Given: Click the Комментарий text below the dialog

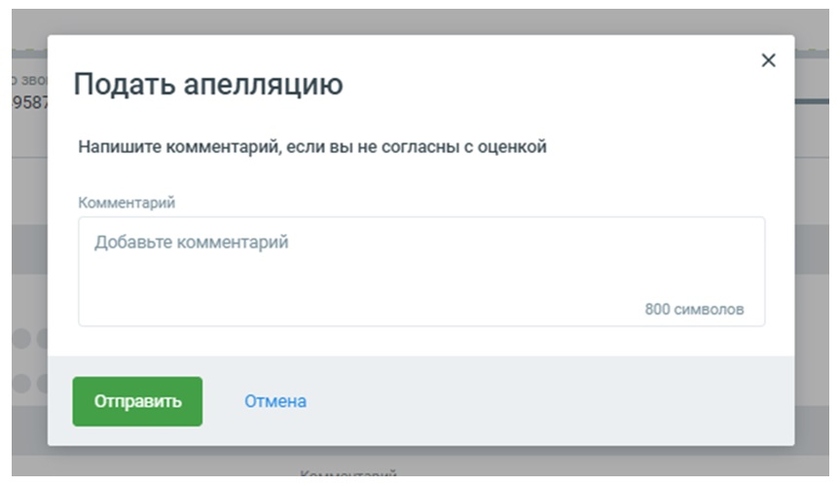Looking at the screenshot, I should coord(348,473).
